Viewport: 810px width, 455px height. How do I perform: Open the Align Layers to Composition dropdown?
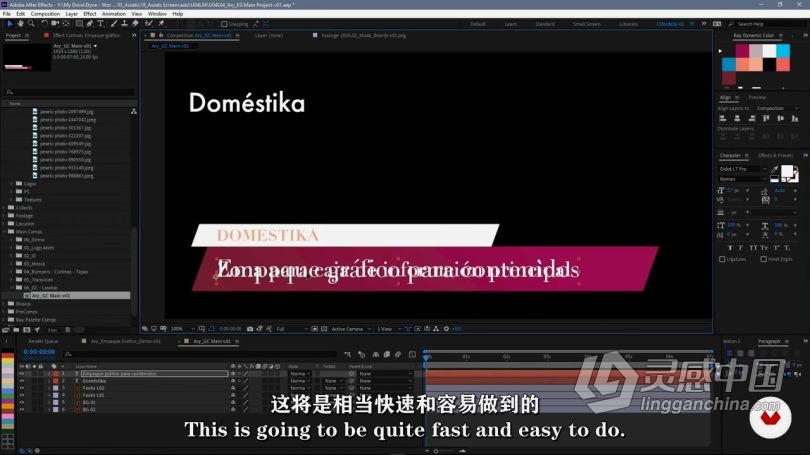click(x=777, y=108)
